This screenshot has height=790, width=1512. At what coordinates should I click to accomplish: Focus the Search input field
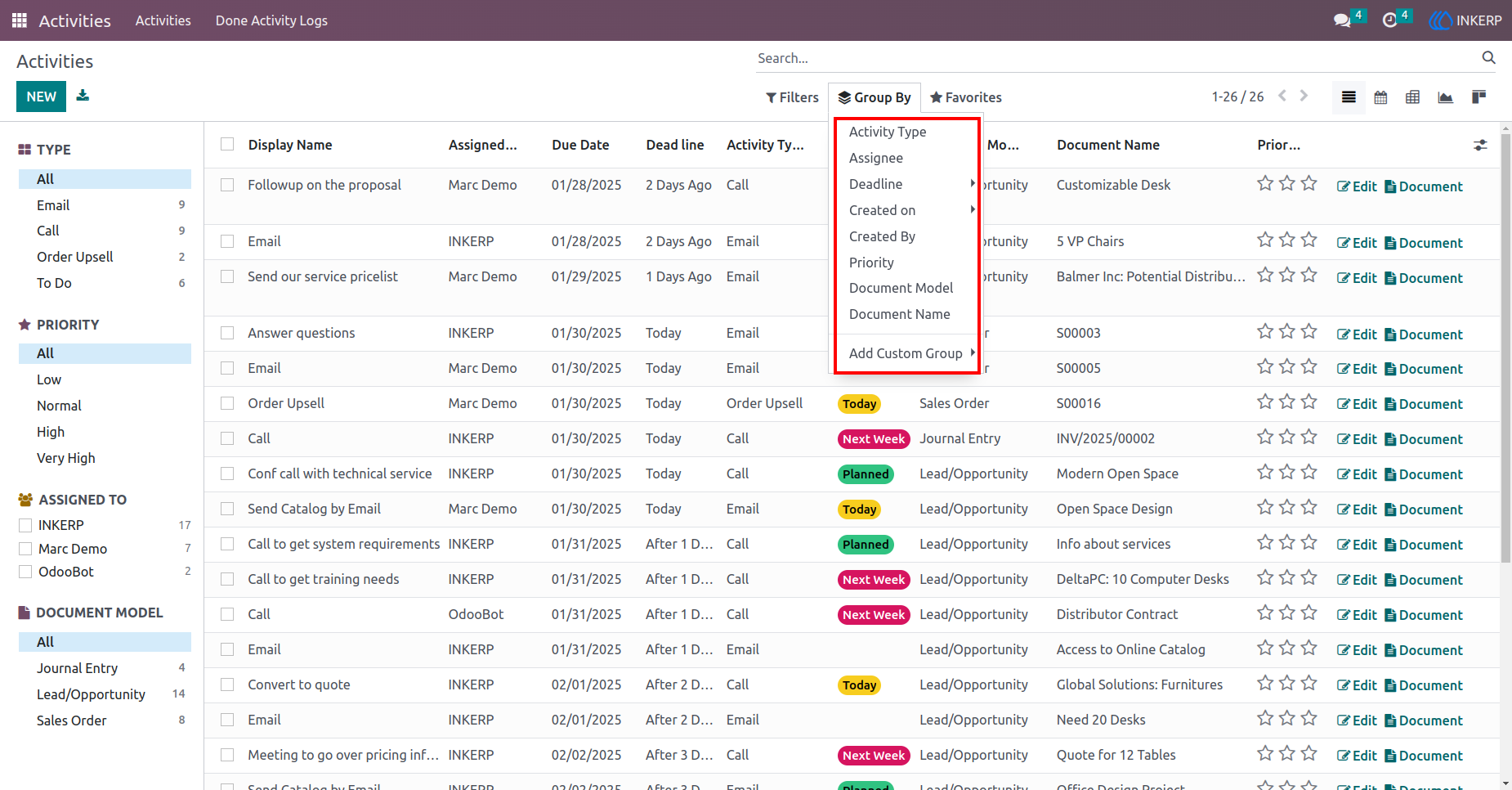coord(1116,58)
